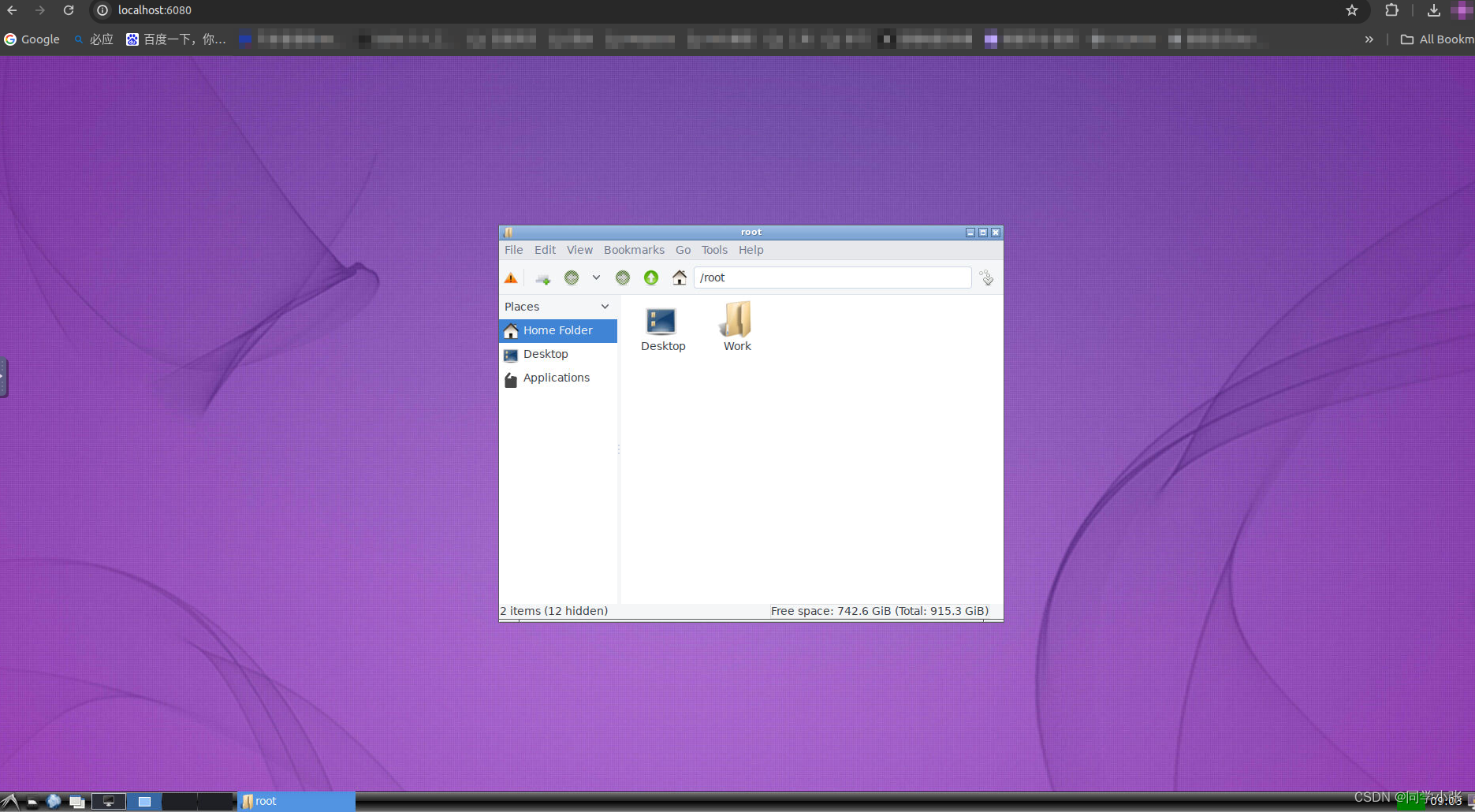Image resolution: width=1475 pixels, height=812 pixels.
Task: Click the warning triangle icon on toolbar
Action: pos(511,277)
